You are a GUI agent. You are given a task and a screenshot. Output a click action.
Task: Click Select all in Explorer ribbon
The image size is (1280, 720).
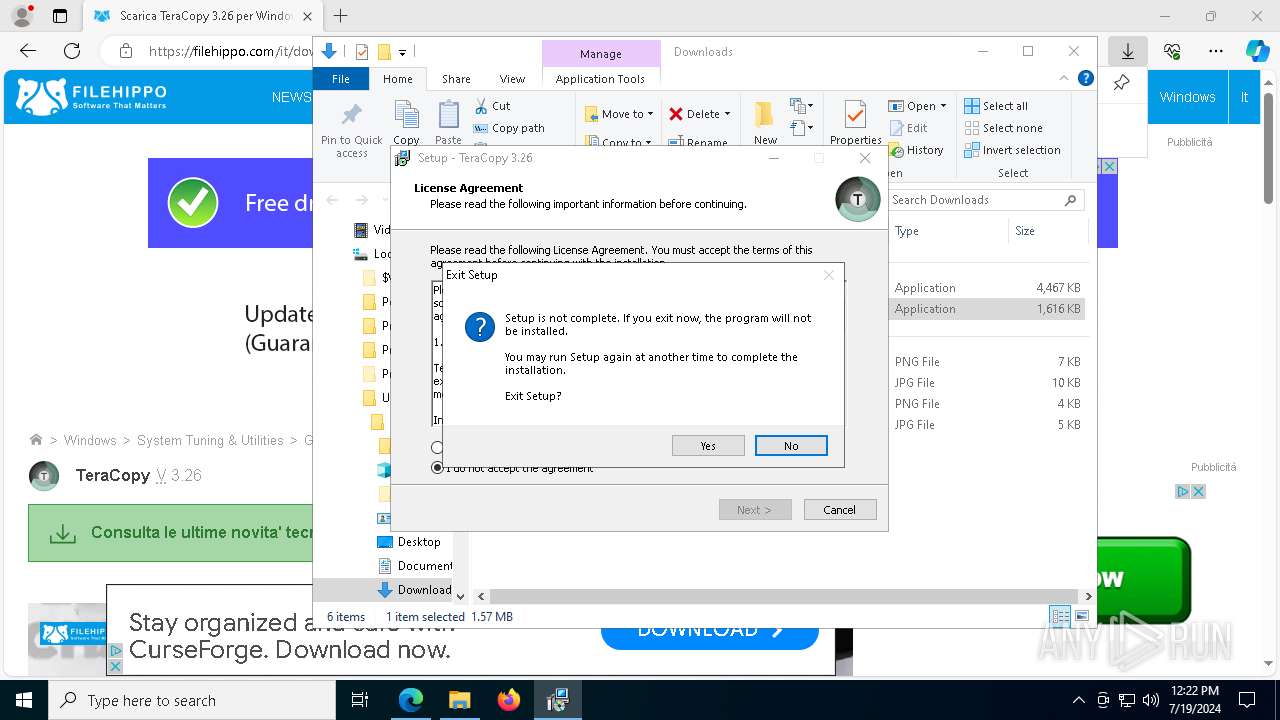(996, 106)
